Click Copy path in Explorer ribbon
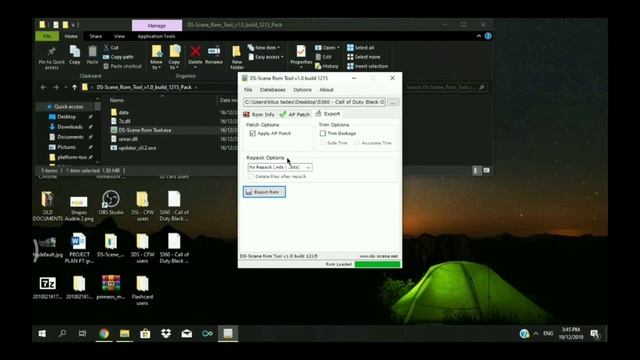The height and width of the screenshot is (360, 640). pos(118,57)
